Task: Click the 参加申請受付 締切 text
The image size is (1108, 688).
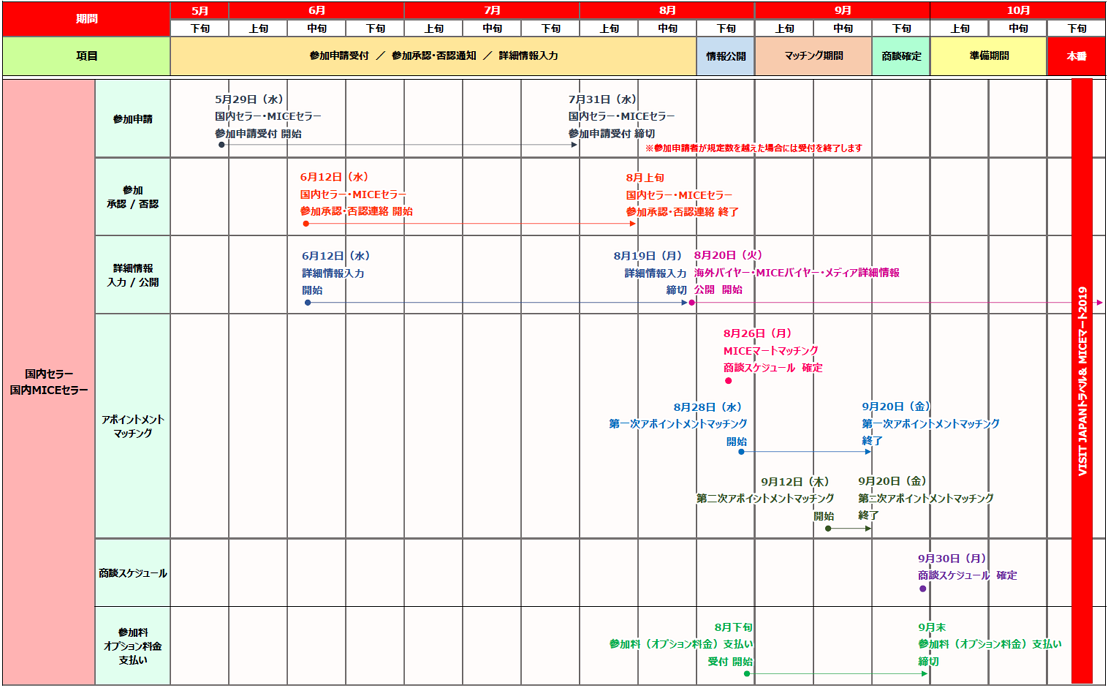Action: click(x=611, y=134)
